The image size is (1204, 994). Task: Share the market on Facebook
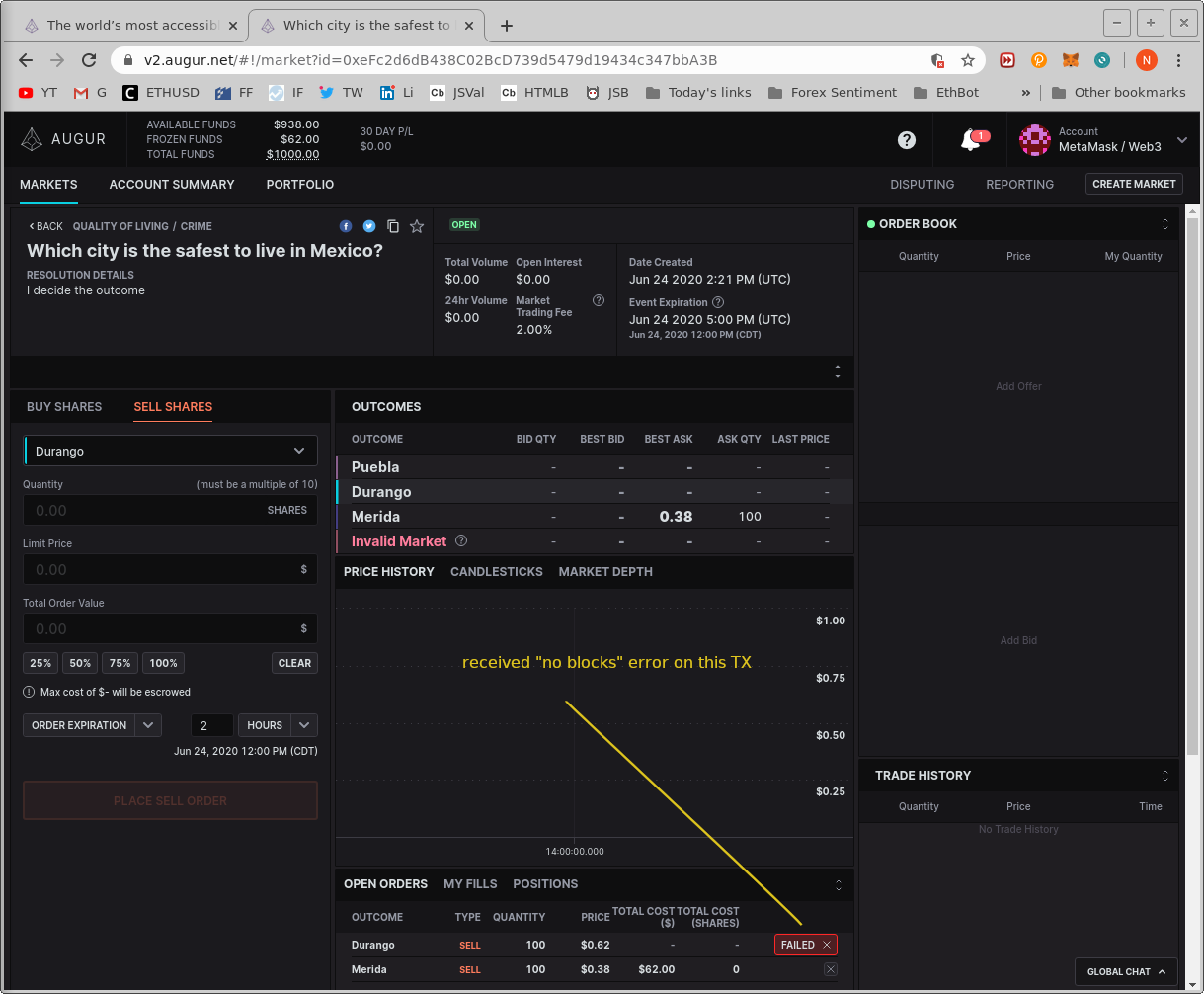point(346,226)
